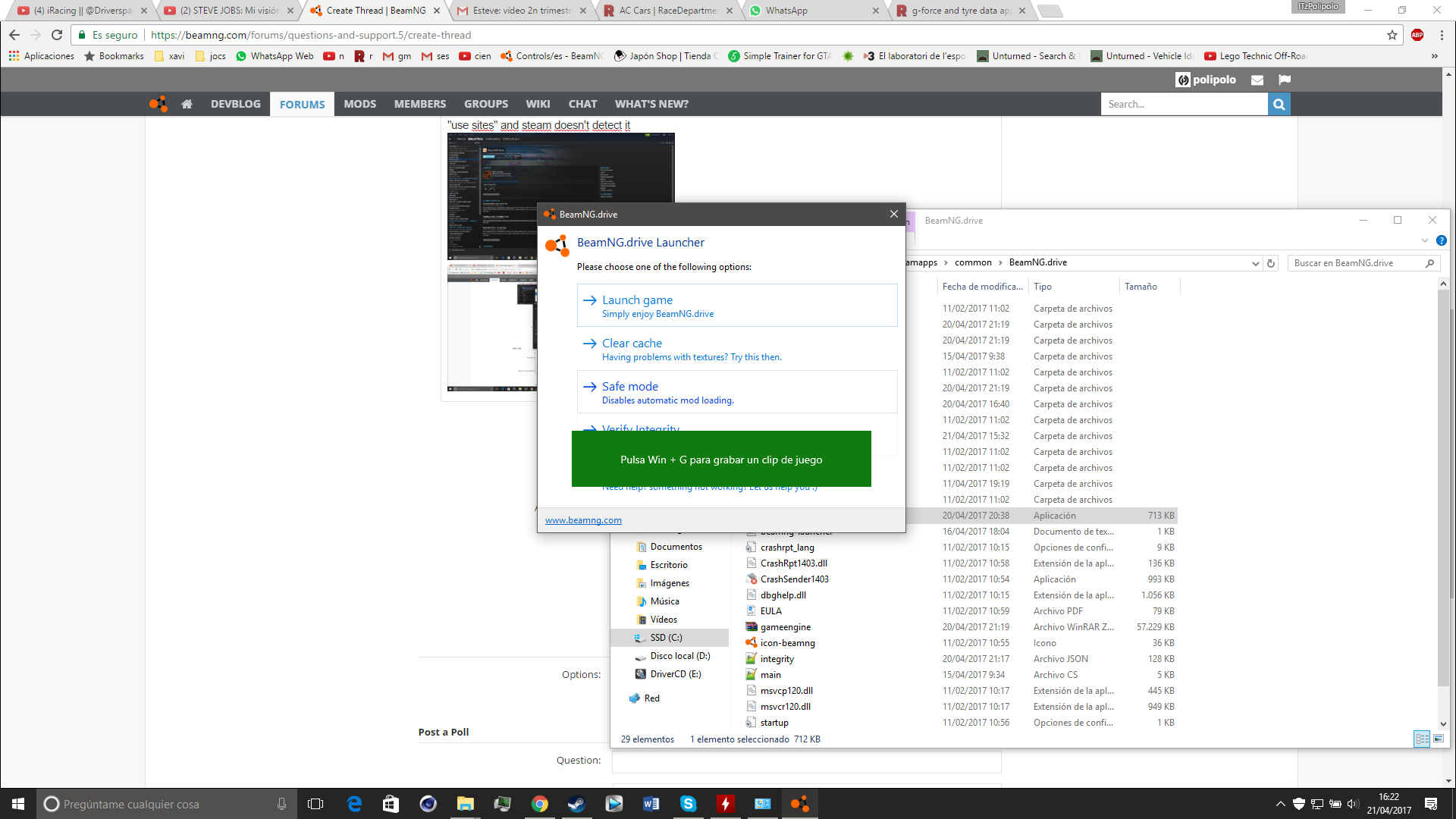Click the BeamNG logo in the forum navbar

(x=158, y=104)
